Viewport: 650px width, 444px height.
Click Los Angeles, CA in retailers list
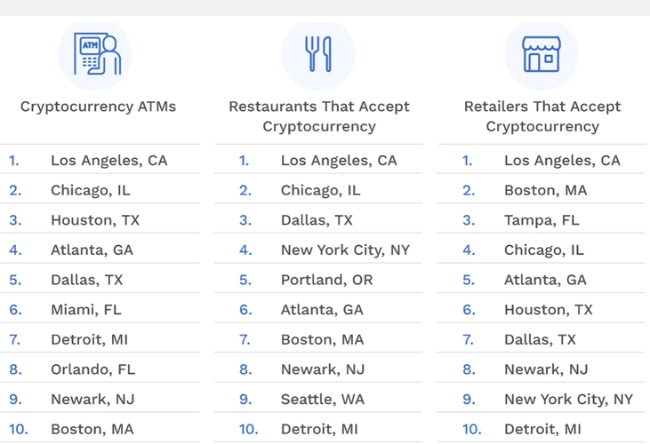point(562,160)
